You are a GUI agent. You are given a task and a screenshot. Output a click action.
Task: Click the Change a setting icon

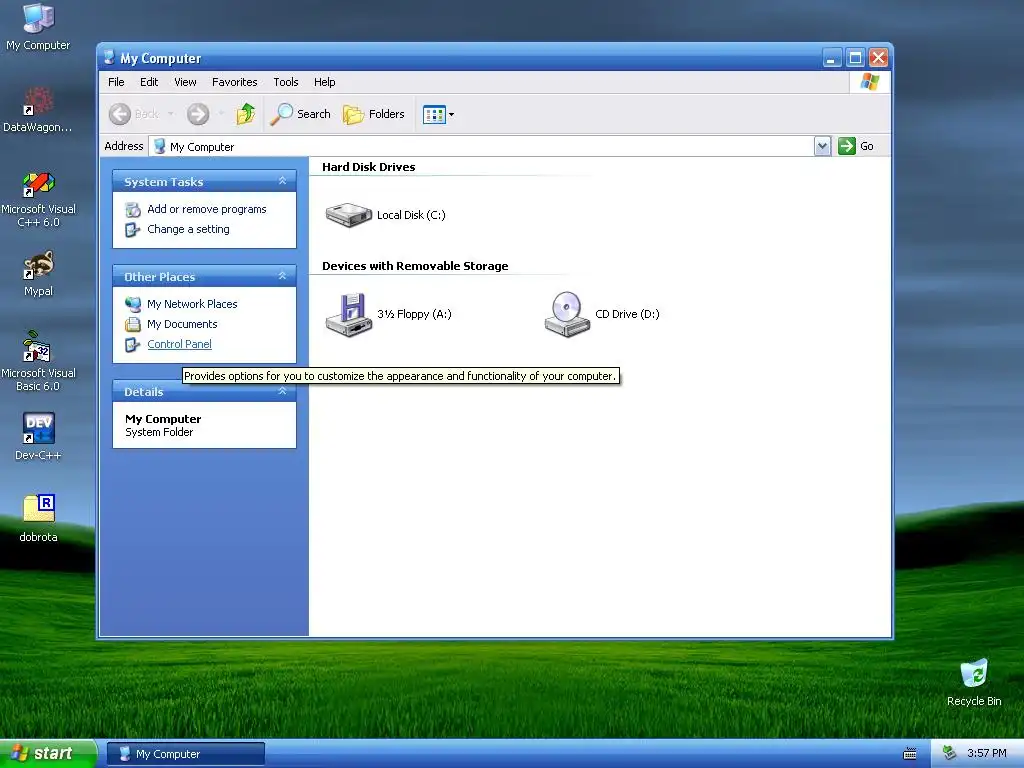[133, 229]
